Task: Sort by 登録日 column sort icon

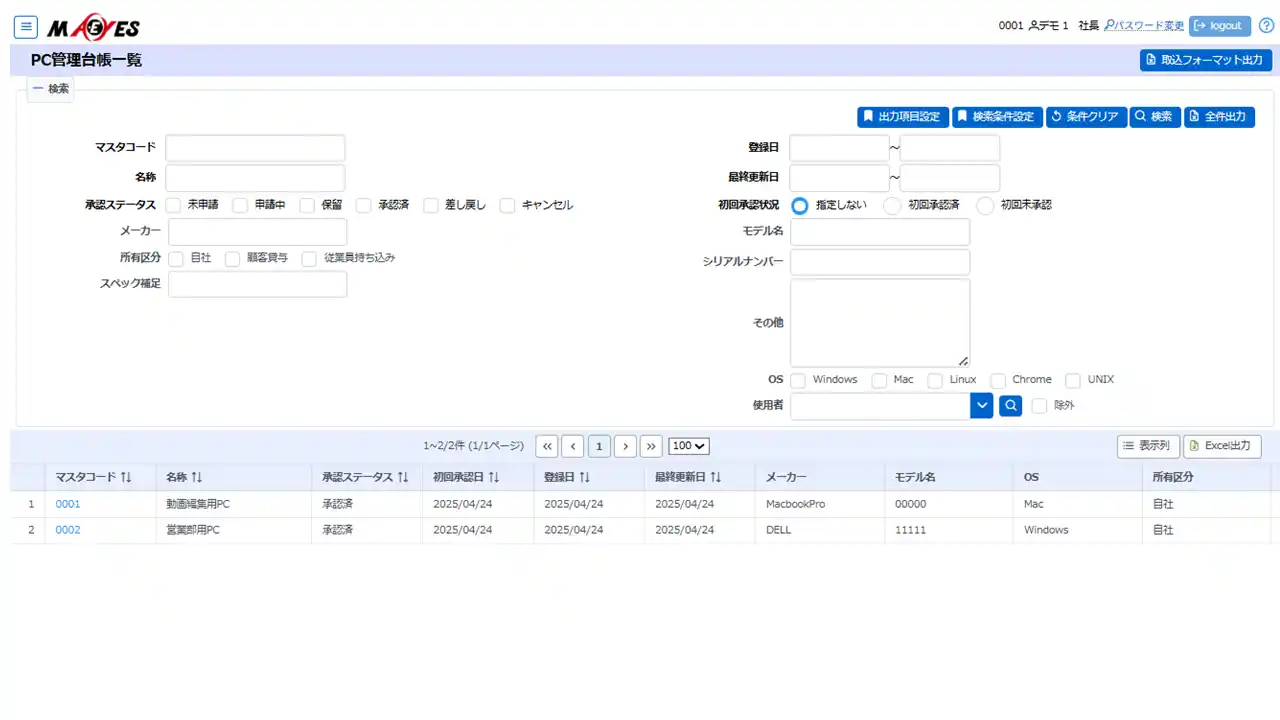Action: tap(584, 477)
